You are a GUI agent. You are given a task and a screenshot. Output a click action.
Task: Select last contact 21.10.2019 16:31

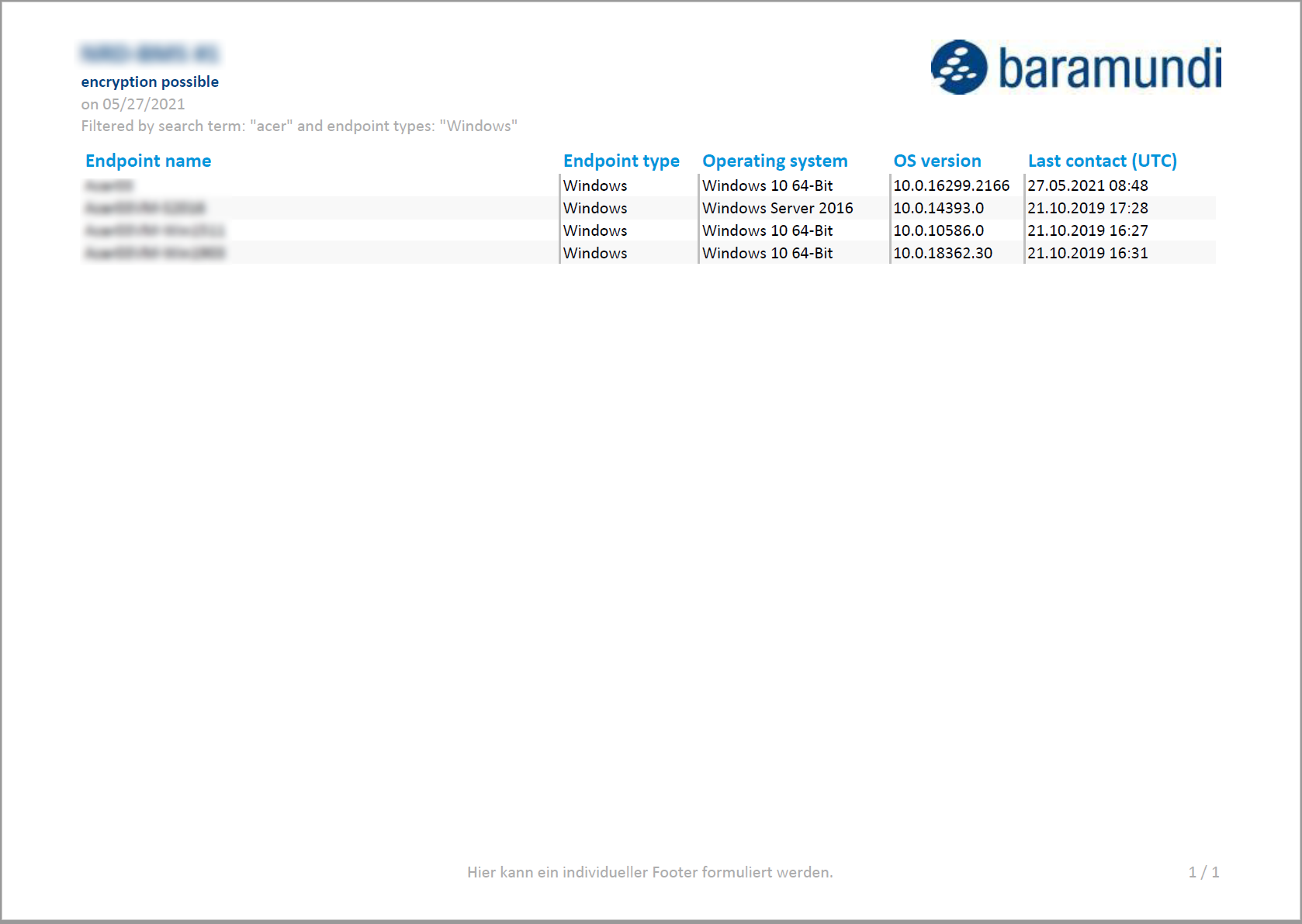coord(1087,253)
